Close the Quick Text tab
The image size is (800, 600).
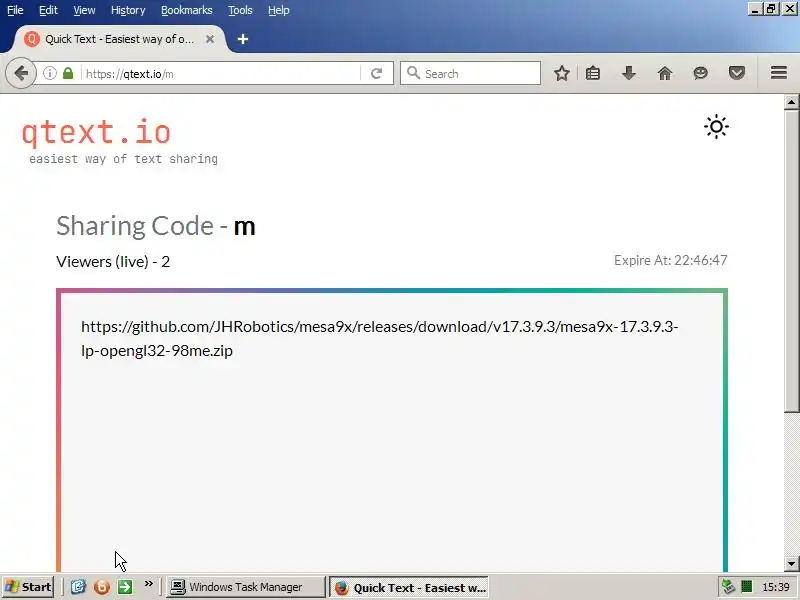tap(210, 39)
